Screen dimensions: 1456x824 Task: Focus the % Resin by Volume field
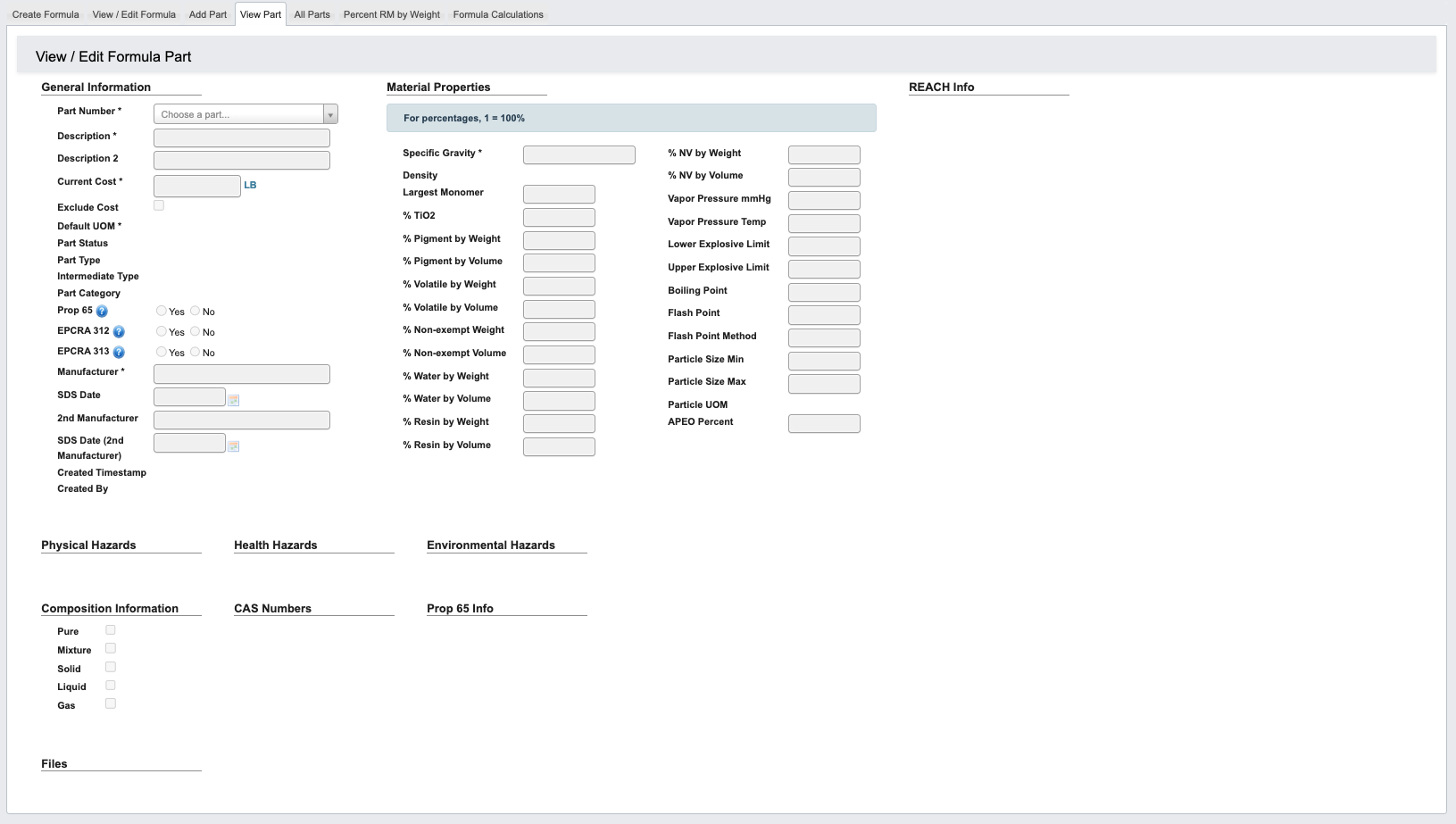click(x=559, y=446)
